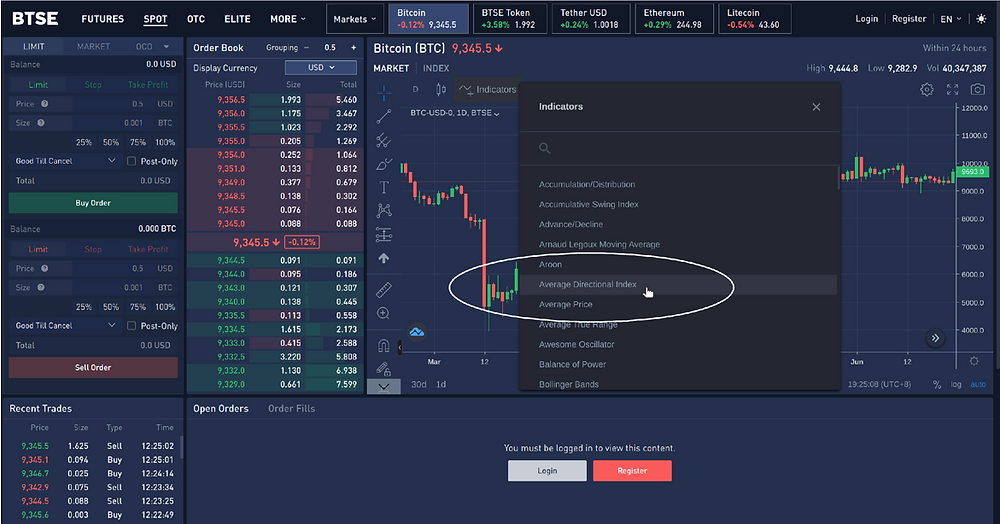
Task: Click the red Register button
Action: tap(632, 470)
